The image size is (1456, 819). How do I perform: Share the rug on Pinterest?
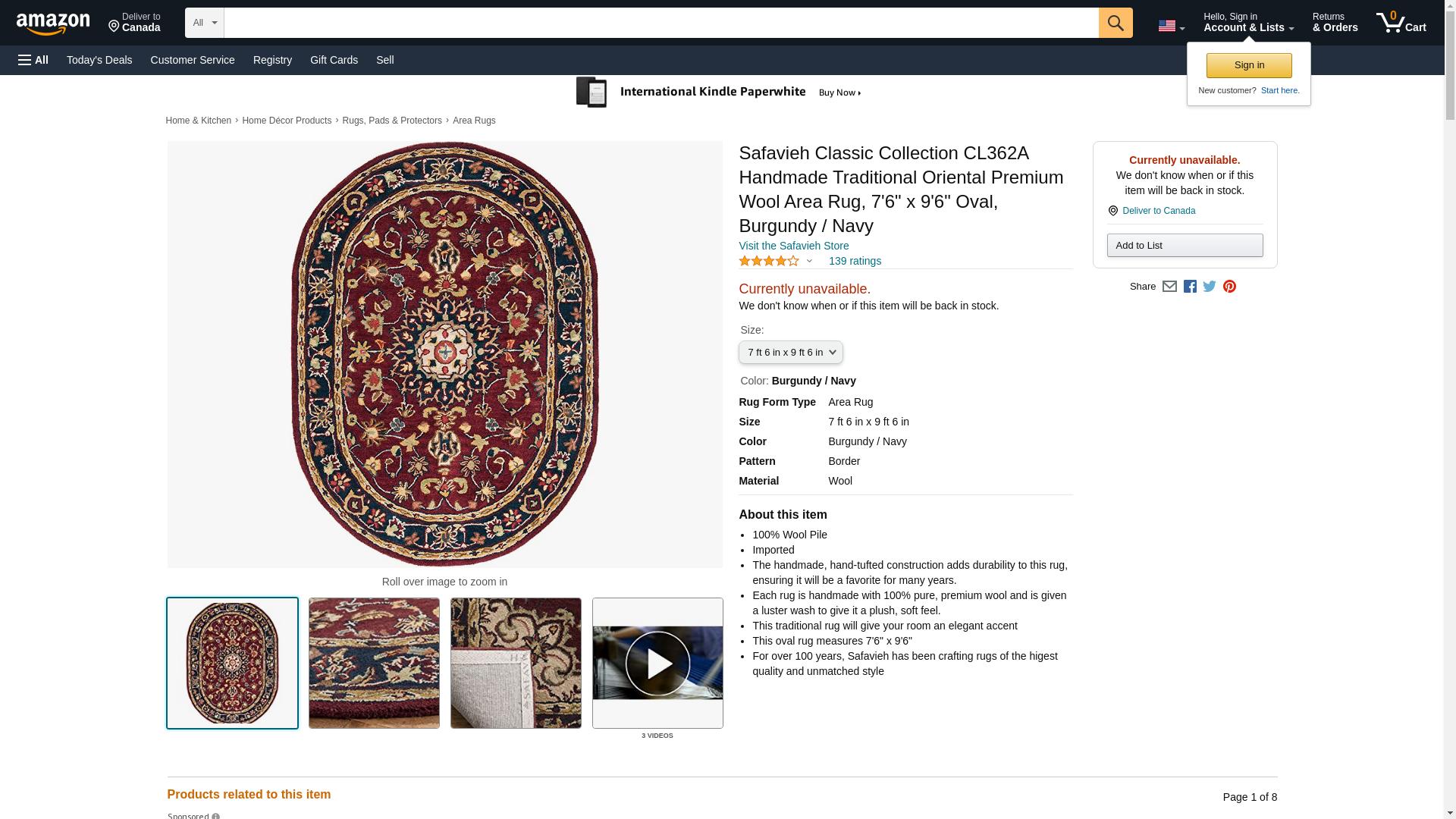[1229, 287]
